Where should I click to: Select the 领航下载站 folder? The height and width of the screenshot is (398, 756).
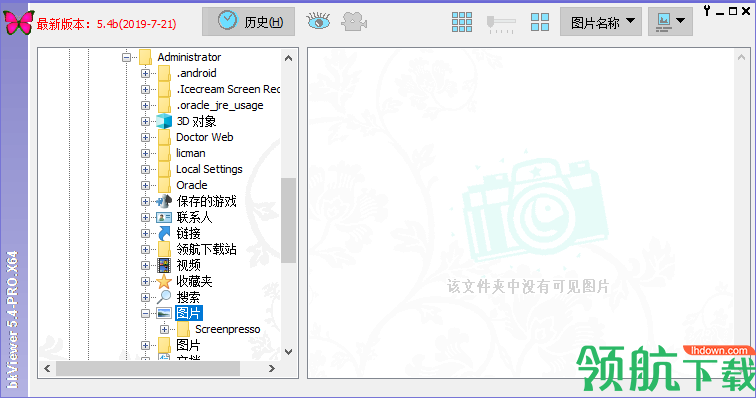click(206, 249)
